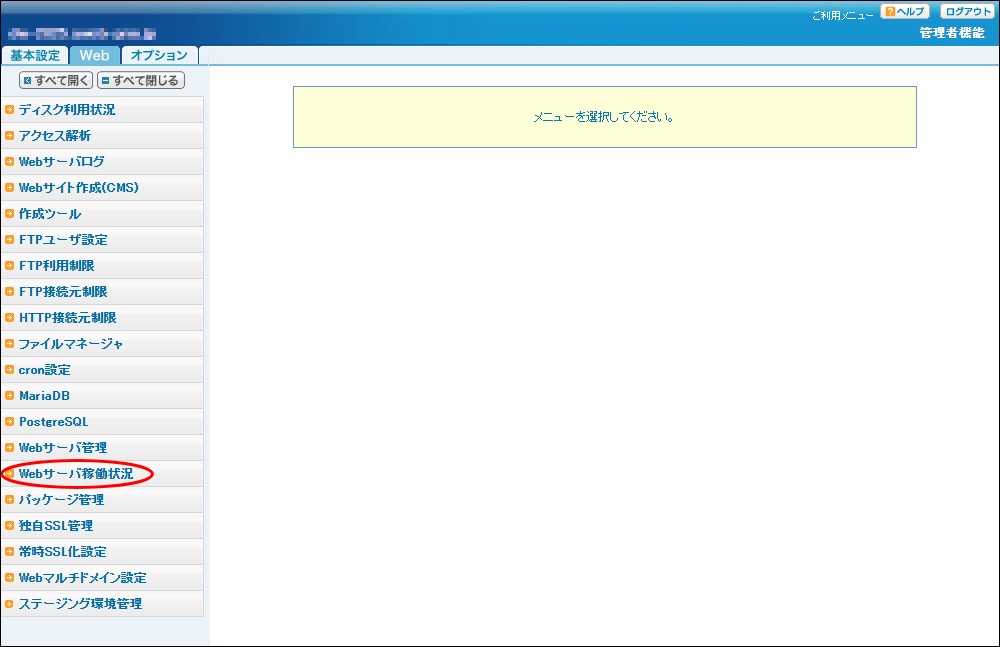Switch to the 基本設定 tab
Viewport: 1000px width, 647px height.
(35, 56)
